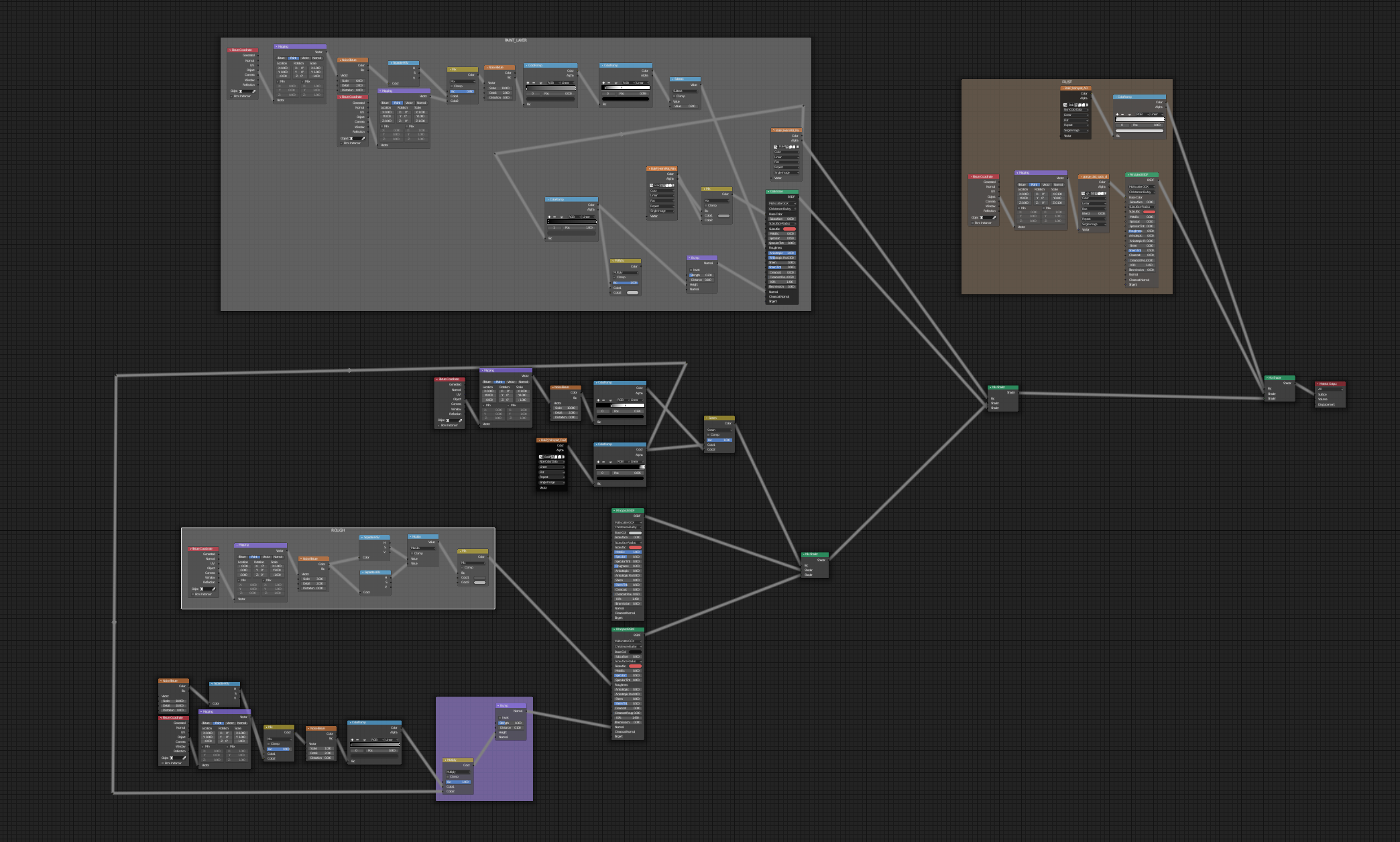Open Non-Color Data dropdown in BakeP_helmpart_AO
This screenshot has width=1400, height=842.
(1076, 109)
